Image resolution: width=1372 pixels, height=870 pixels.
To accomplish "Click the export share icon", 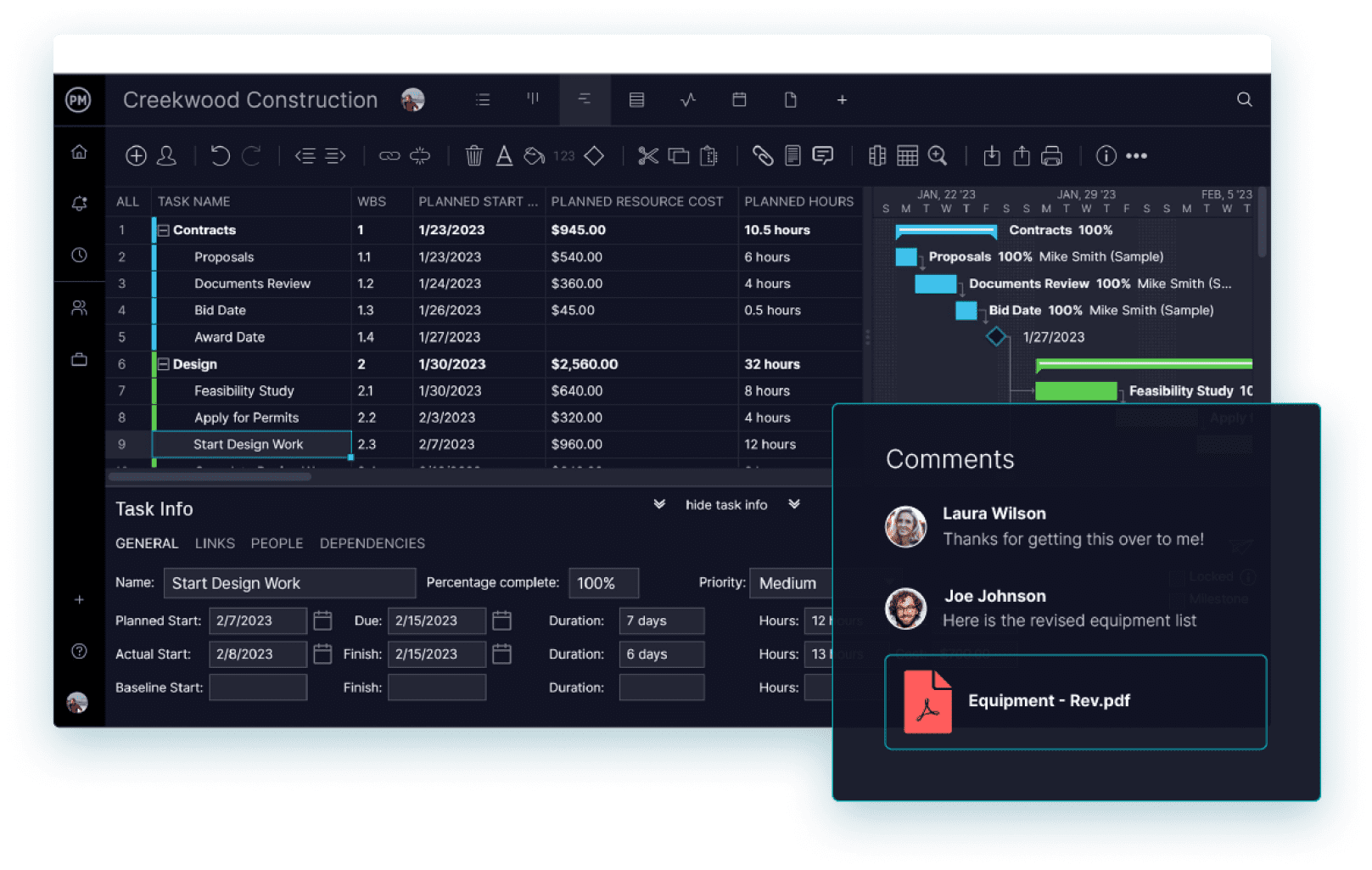I will [x=1022, y=155].
